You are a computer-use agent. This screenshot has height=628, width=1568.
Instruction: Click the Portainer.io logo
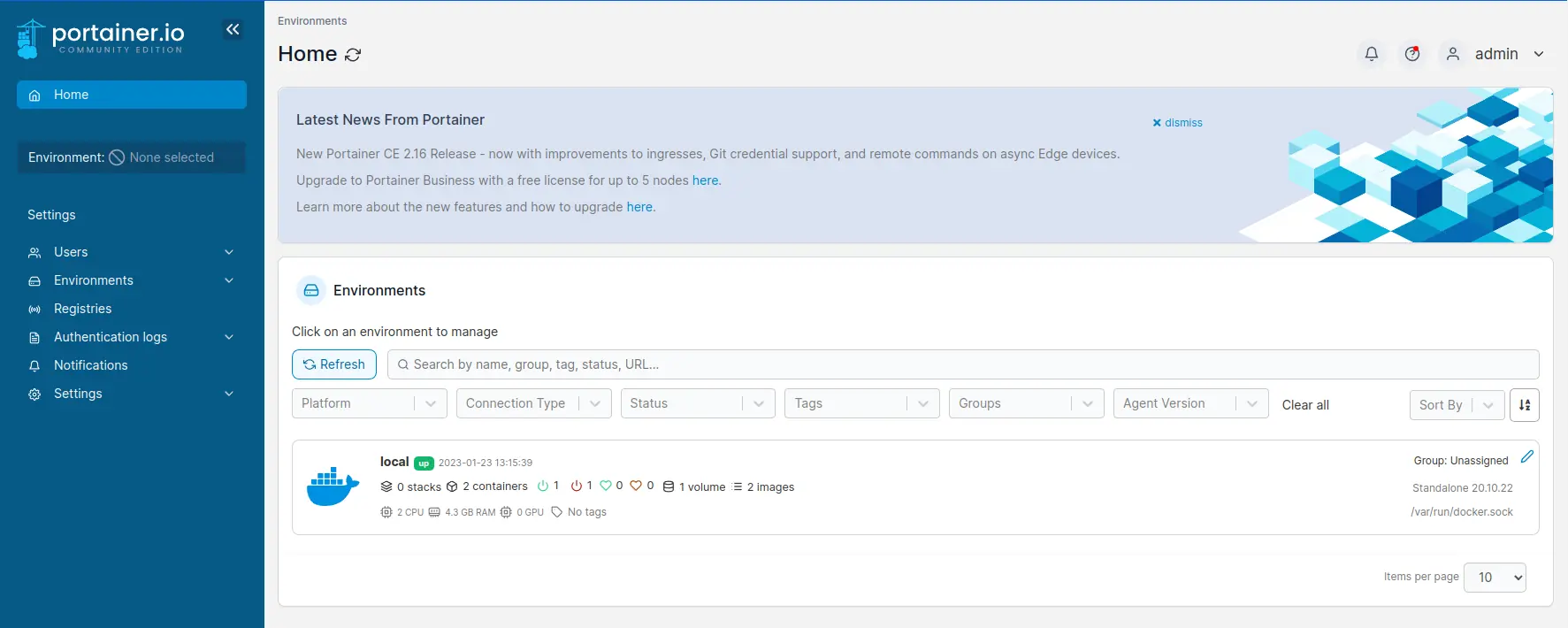[x=101, y=38]
